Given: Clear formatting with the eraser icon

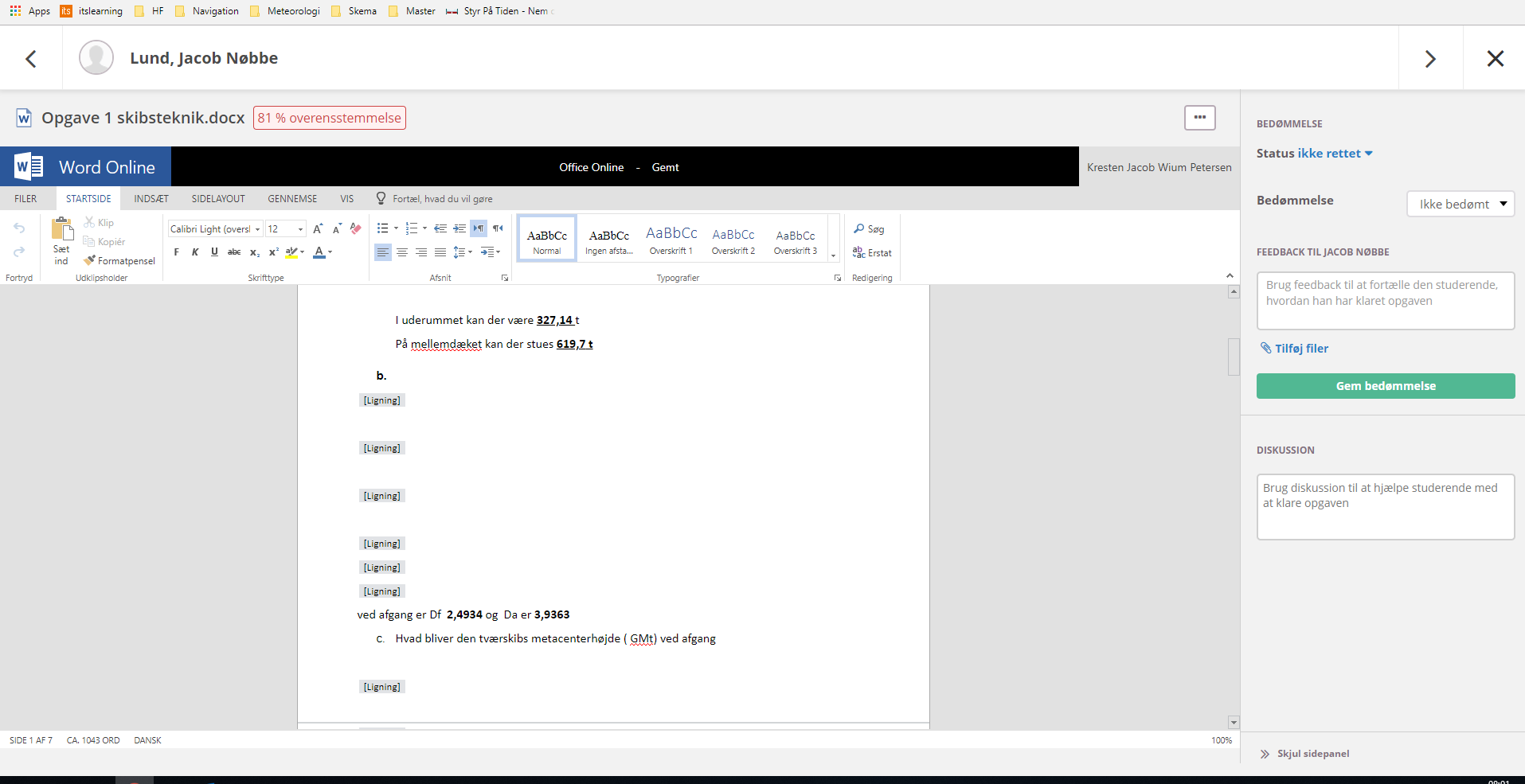Looking at the screenshot, I should click(x=356, y=228).
